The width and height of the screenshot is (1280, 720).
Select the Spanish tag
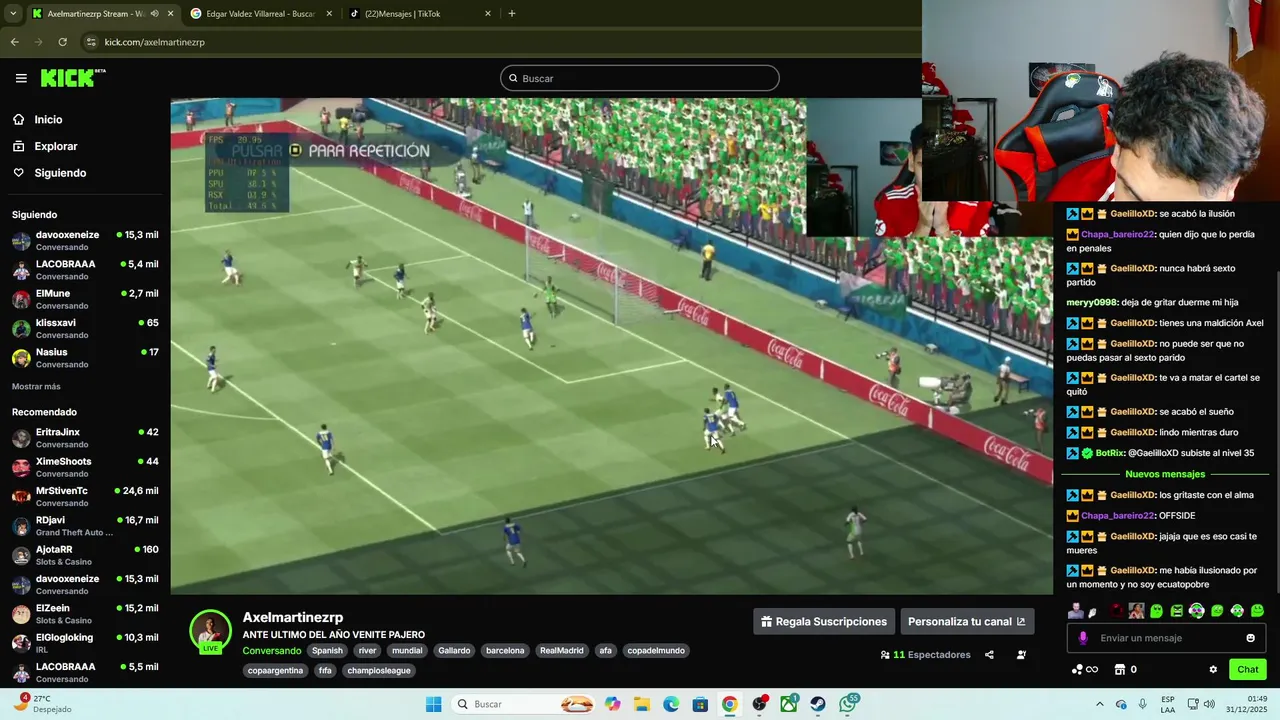pyautogui.click(x=327, y=651)
